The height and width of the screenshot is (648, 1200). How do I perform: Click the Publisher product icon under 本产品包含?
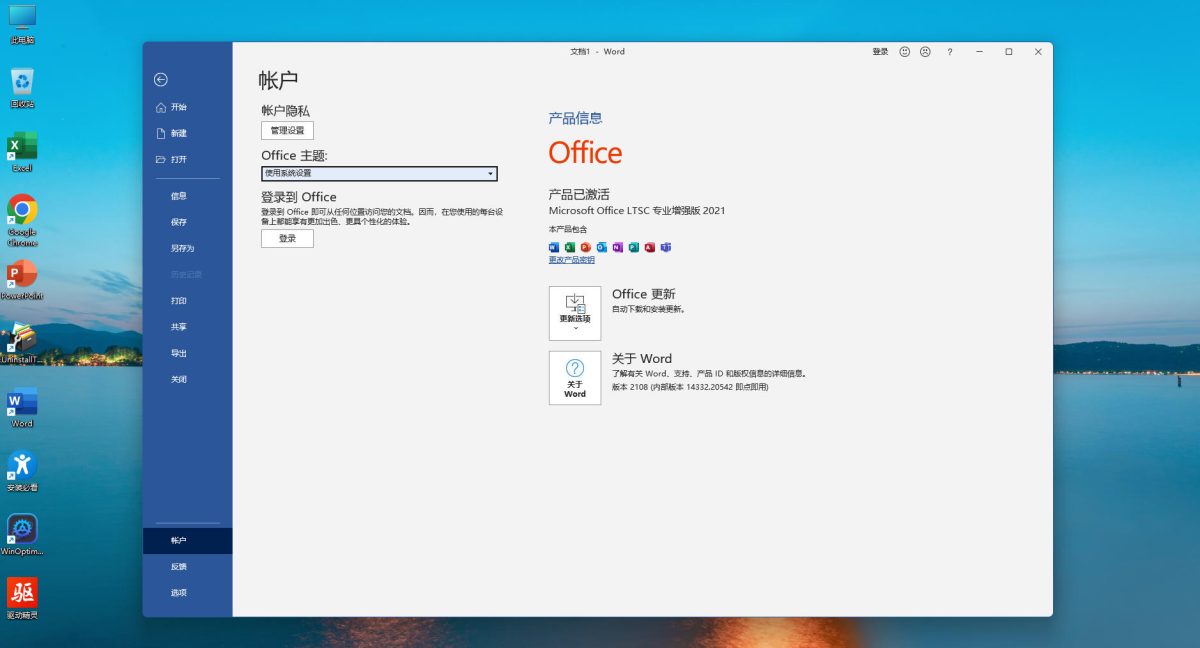[x=634, y=247]
